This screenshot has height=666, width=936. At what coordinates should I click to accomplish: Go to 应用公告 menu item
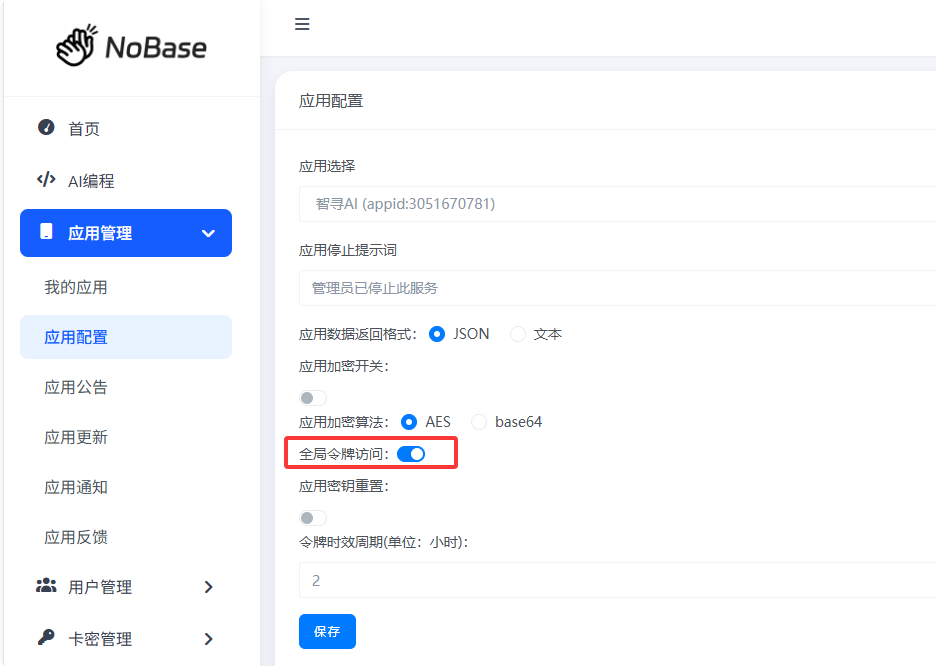click(x=76, y=387)
